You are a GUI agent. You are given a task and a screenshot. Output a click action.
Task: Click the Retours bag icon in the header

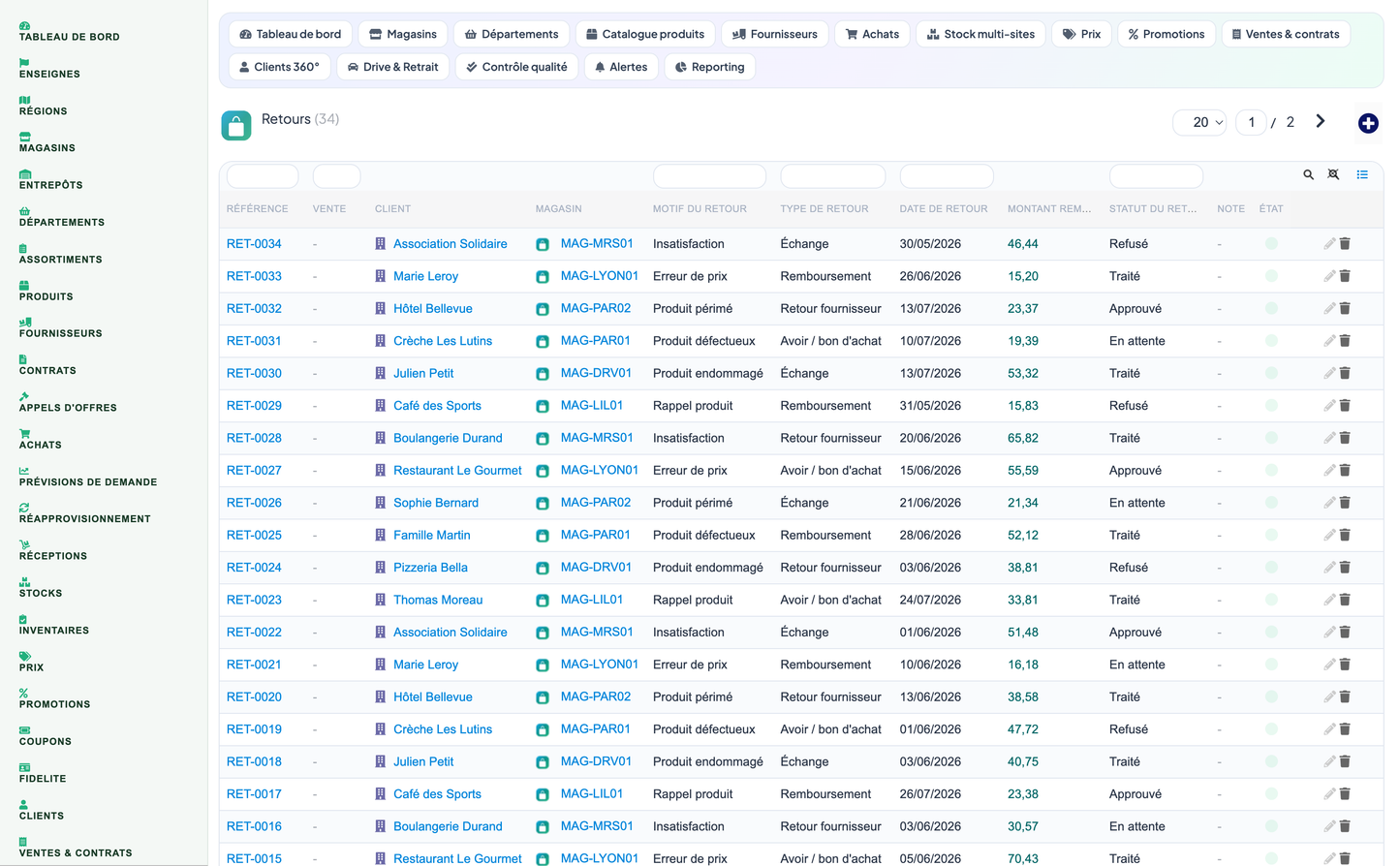tap(236, 125)
